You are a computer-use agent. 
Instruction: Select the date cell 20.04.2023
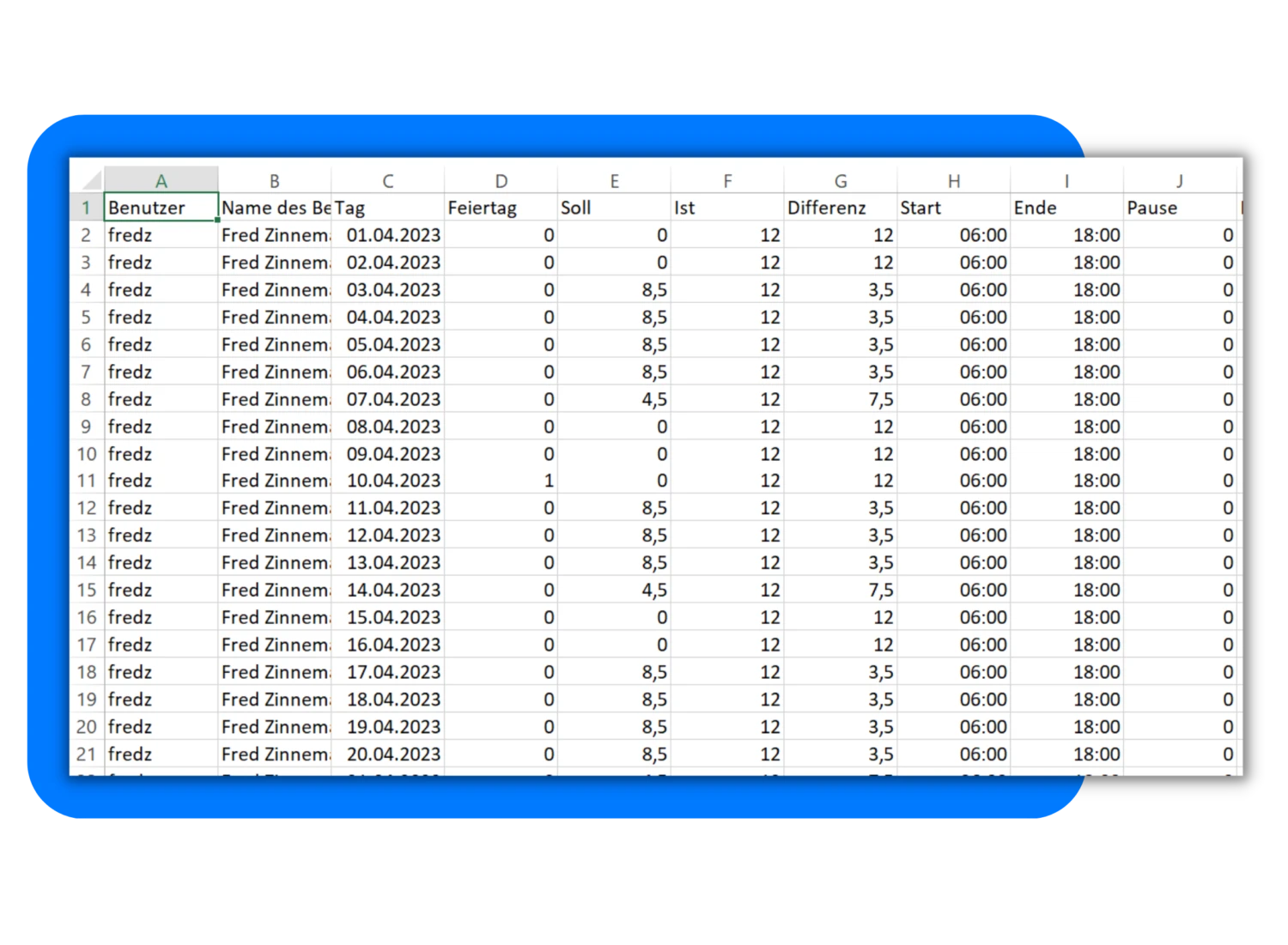[x=387, y=754]
